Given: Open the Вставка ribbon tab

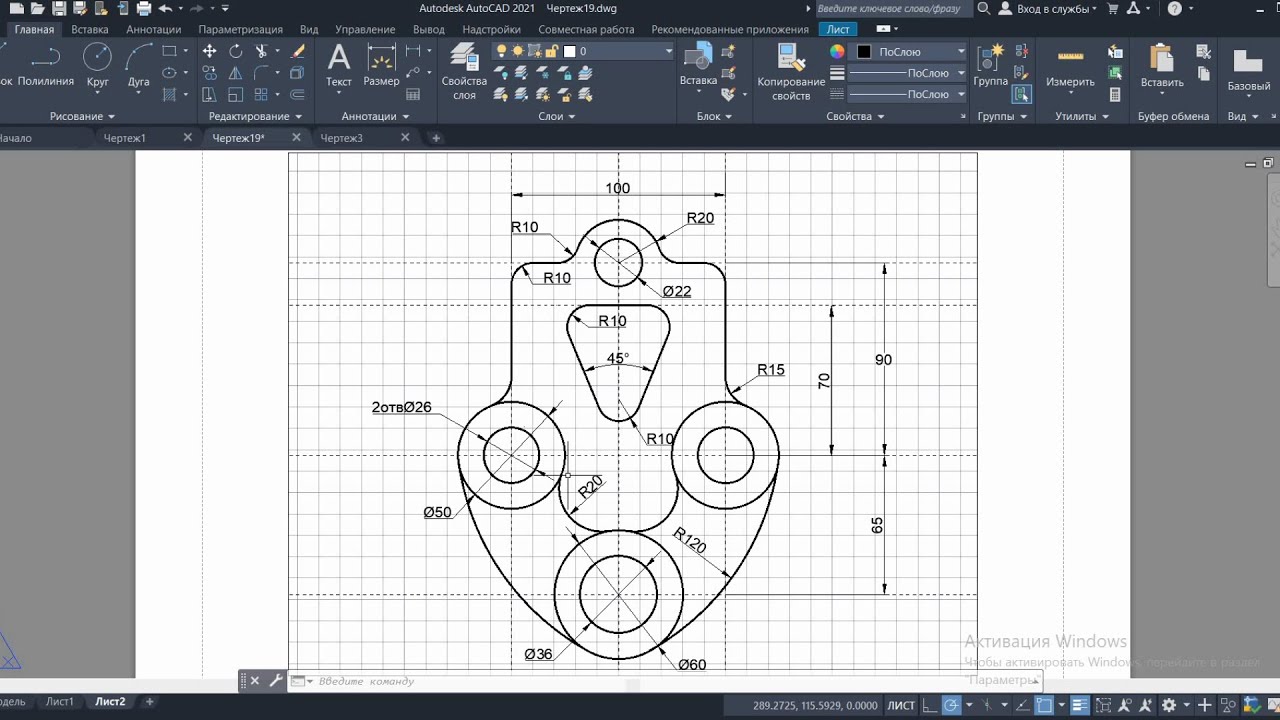Looking at the screenshot, I should (x=90, y=30).
